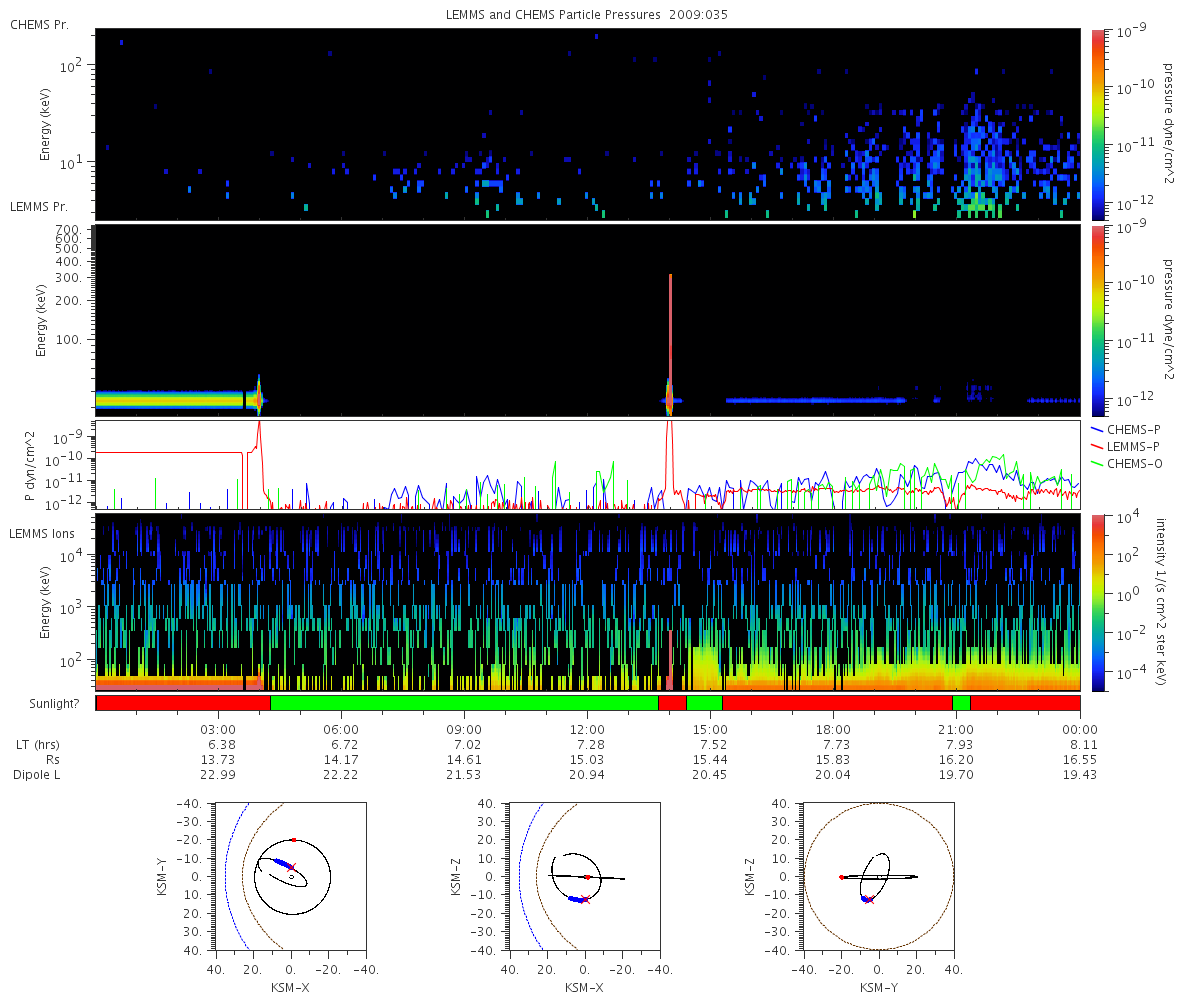Click the CHEMS pressure color bar
The height and width of the screenshot is (1000, 1200).
pos(1098,124)
